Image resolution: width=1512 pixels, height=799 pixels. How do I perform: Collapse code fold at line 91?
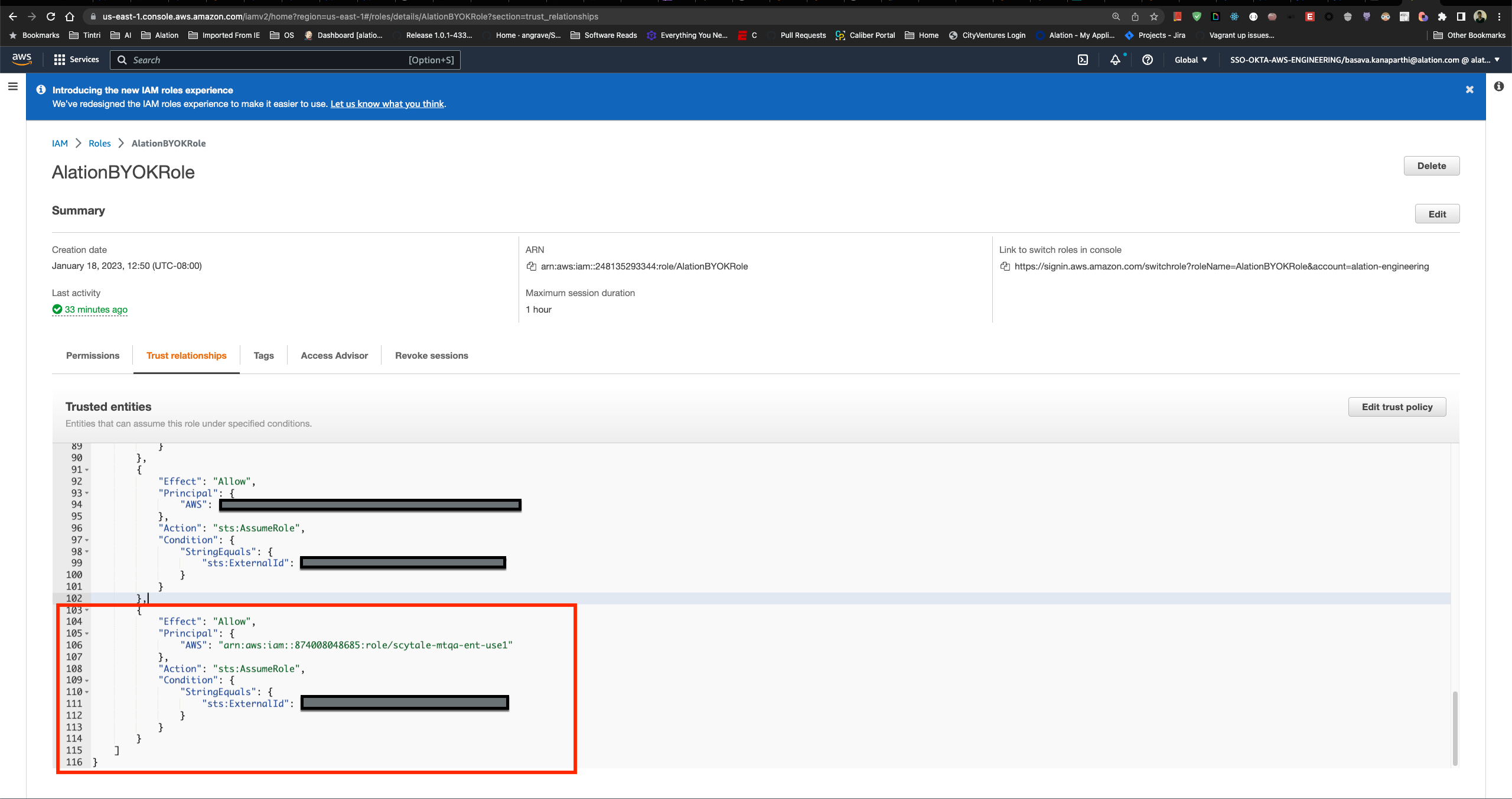pos(87,470)
